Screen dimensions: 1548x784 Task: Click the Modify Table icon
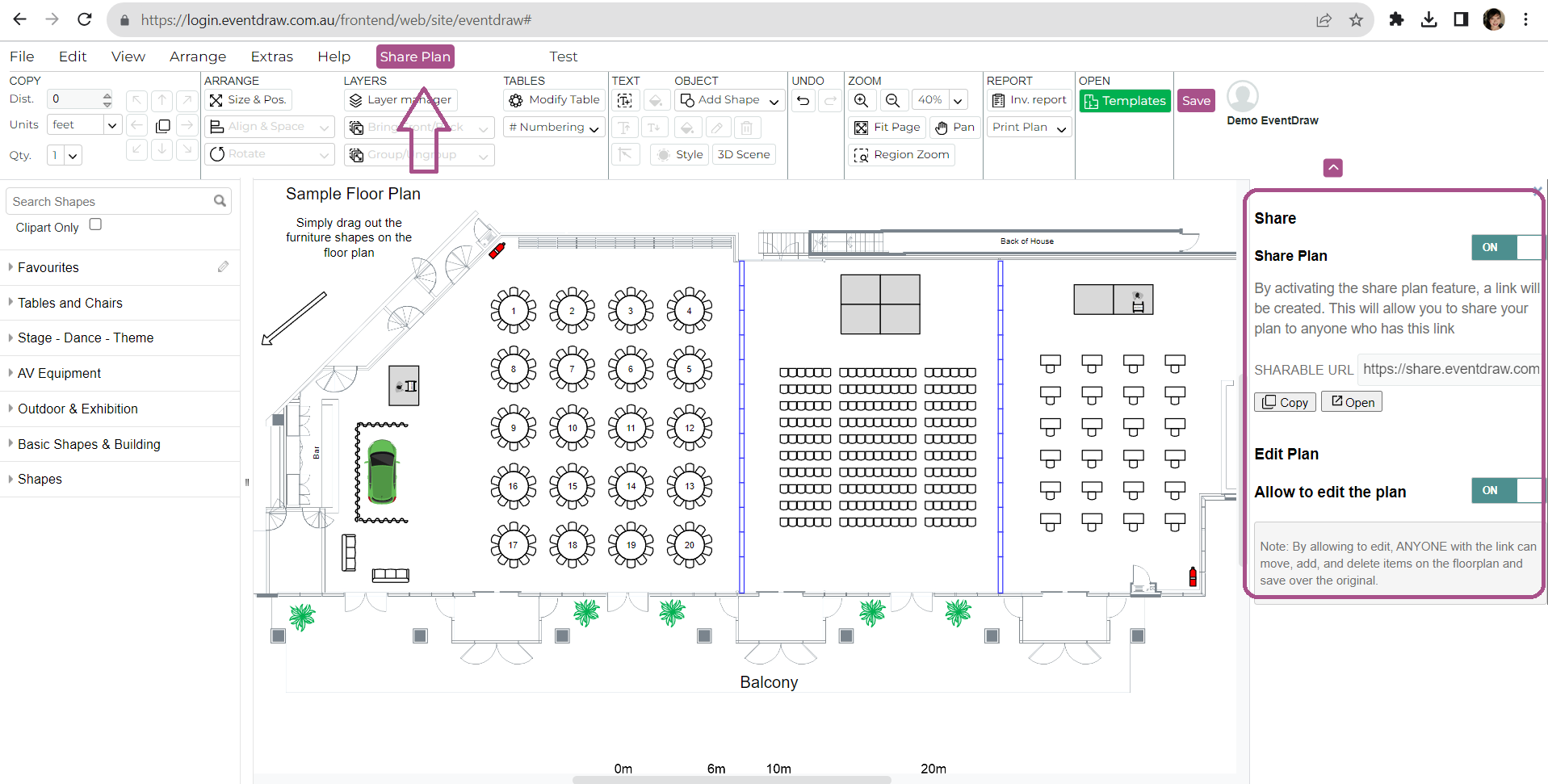[516, 99]
